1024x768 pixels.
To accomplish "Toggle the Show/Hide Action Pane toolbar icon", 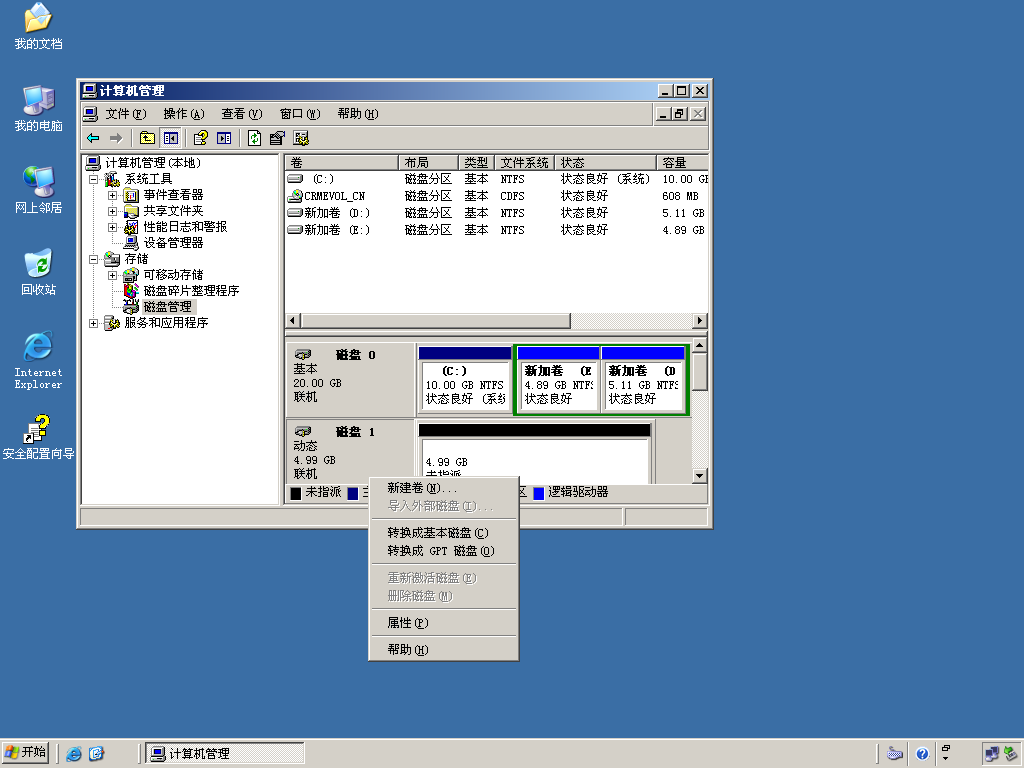I will click(224, 138).
